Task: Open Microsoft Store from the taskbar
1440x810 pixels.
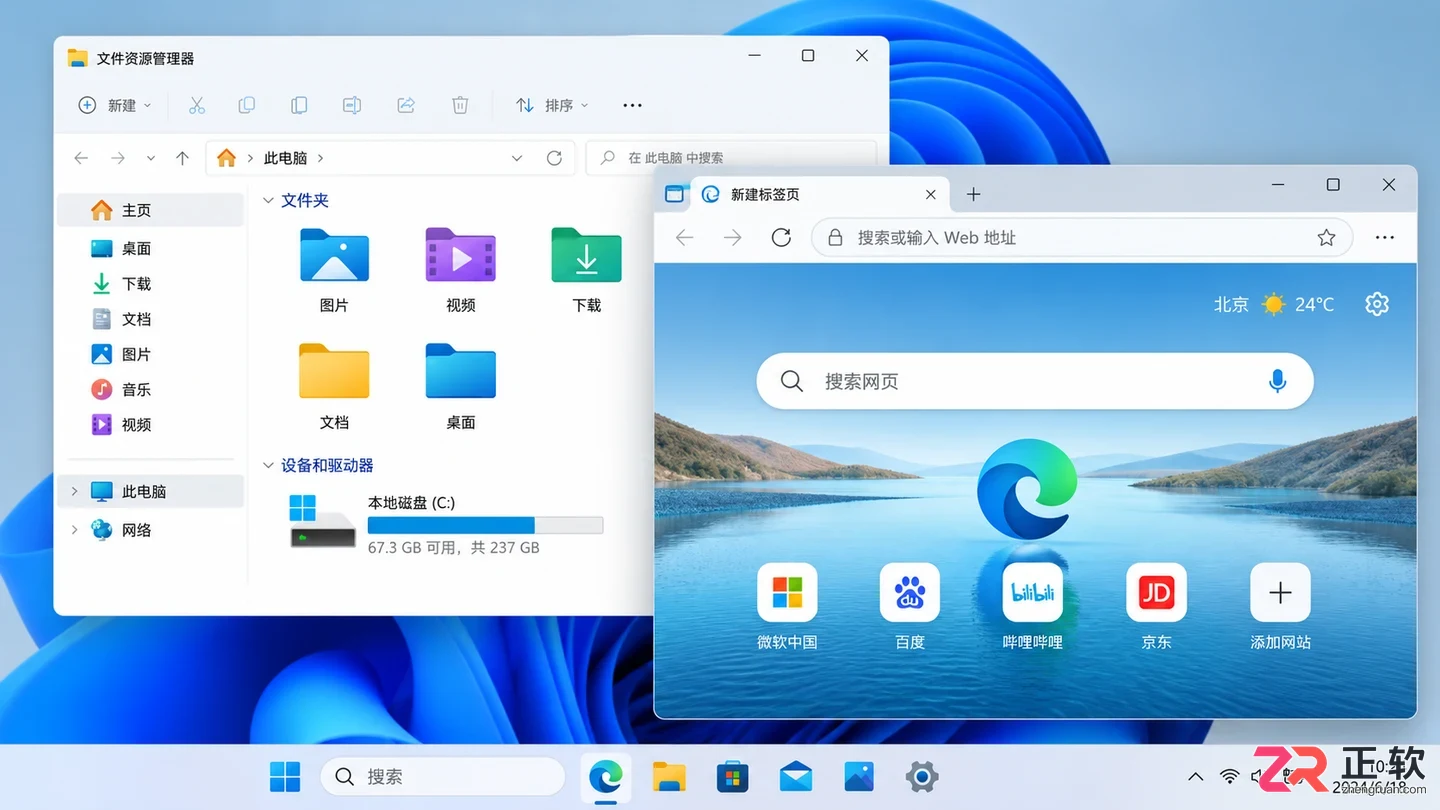Action: coord(733,777)
